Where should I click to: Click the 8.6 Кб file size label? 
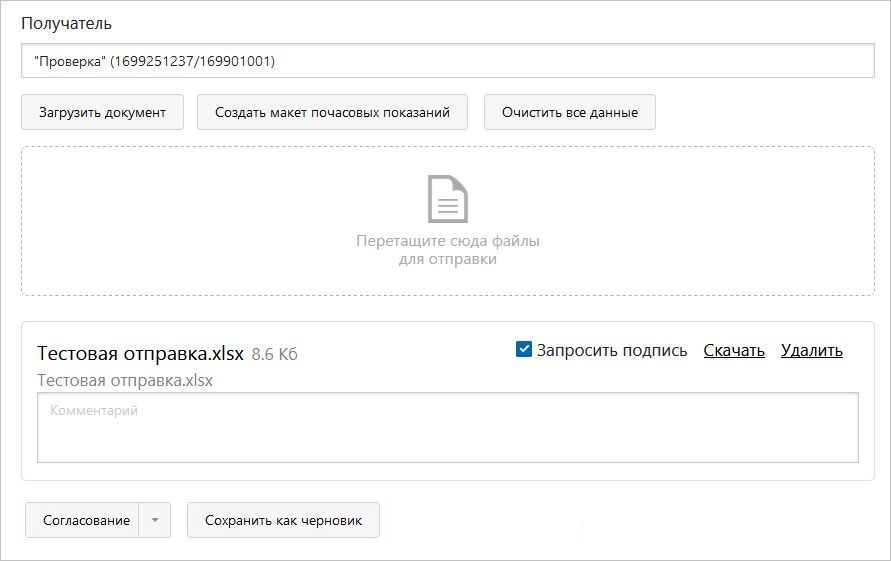pyautogui.click(x=274, y=354)
